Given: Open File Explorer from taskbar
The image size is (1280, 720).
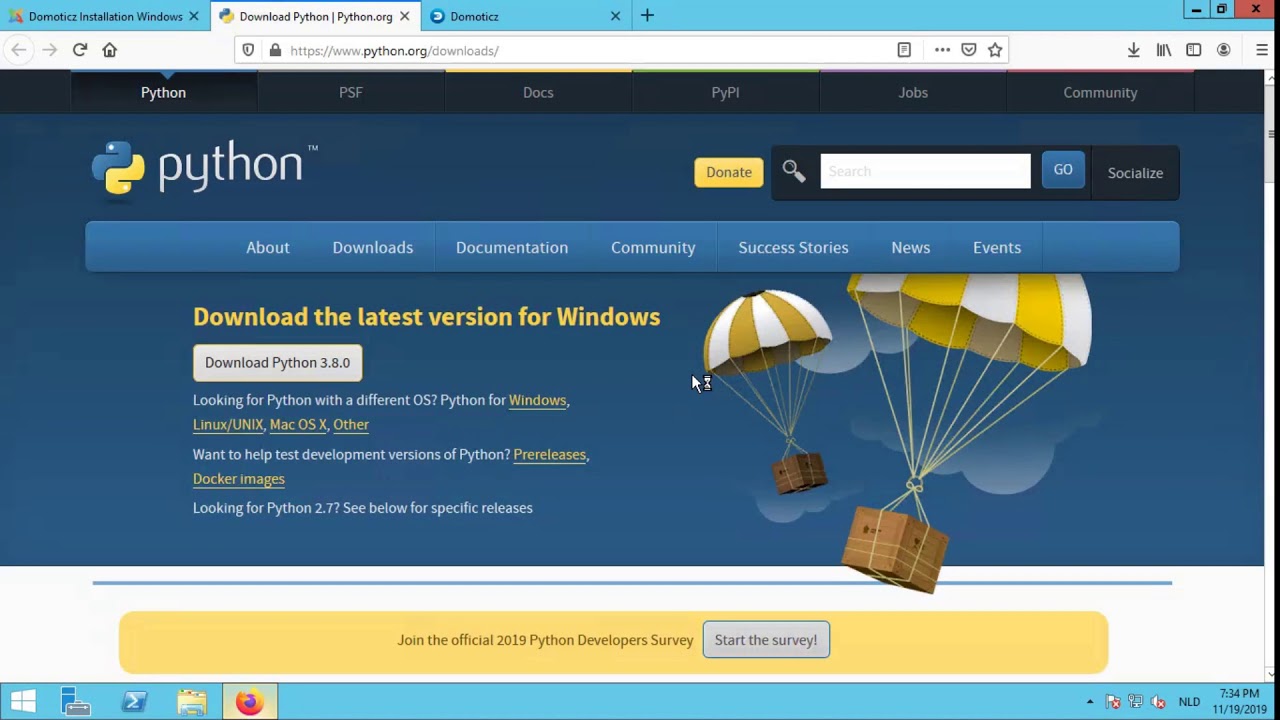Looking at the screenshot, I should pyautogui.click(x=192, y=702).
